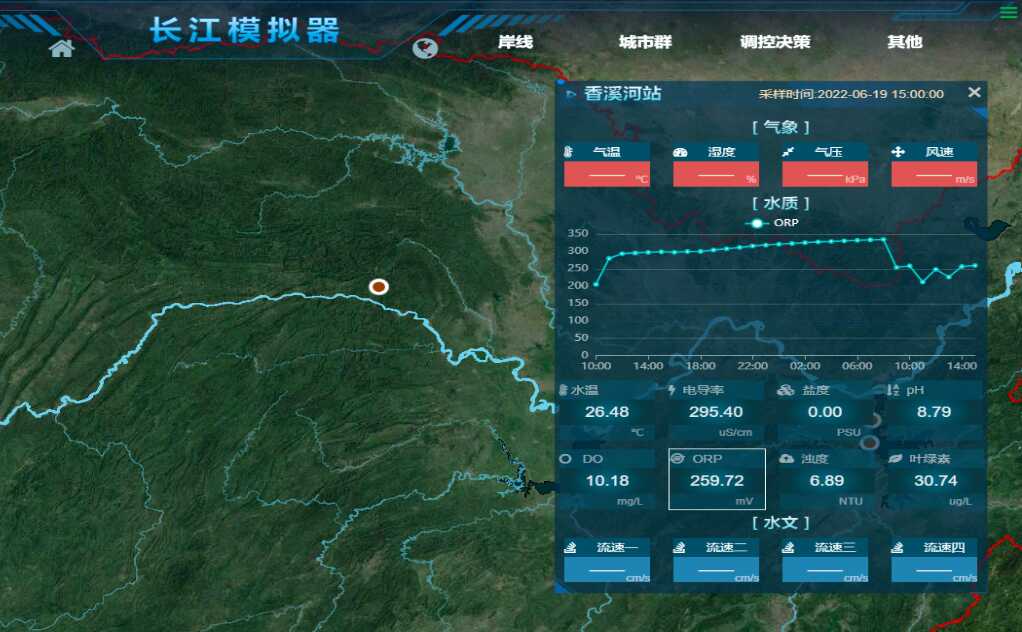Image resolution: width=1022 pixels, height=632 pixels.
Task: Toggle the ORP series in chart legend
Action: (x=774, y=223)
